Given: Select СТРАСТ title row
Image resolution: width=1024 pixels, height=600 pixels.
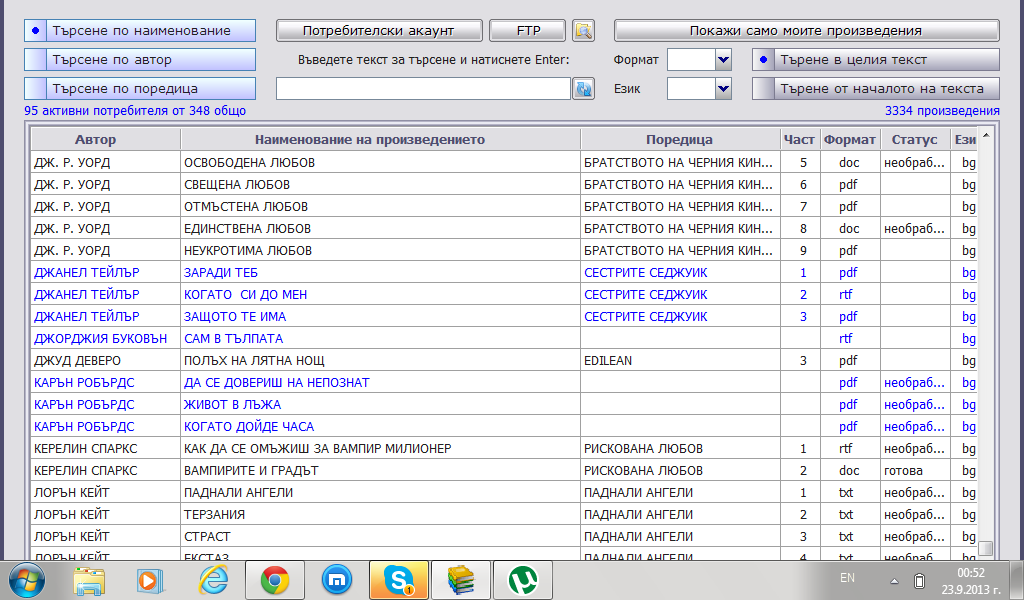Looking at the screenshot, I should pos(504,537).
